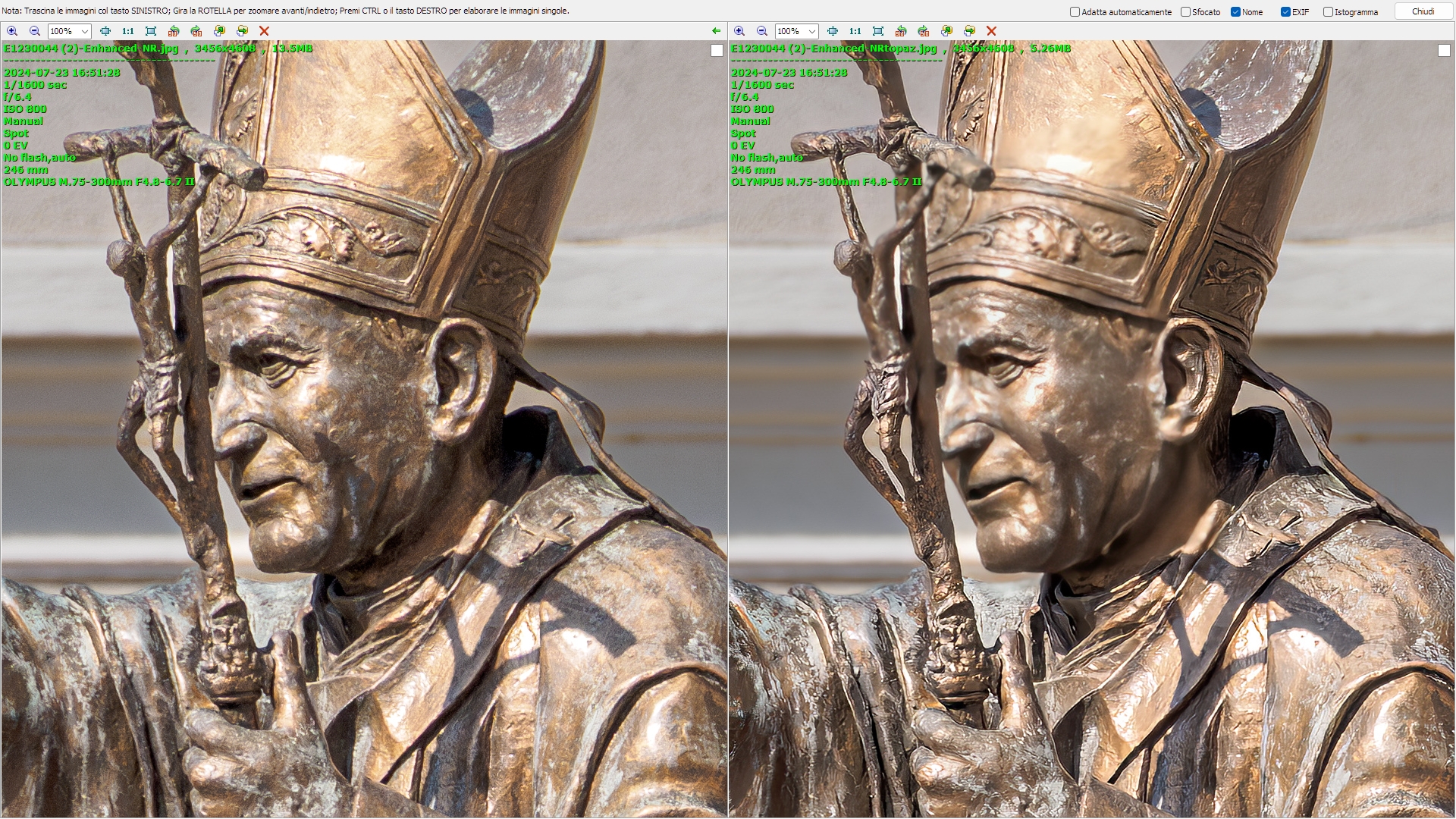Image resolution: width=1456 pixels, height=819 pixels.
Task: Zoom out on the right image panel
Action: point(762,31)
